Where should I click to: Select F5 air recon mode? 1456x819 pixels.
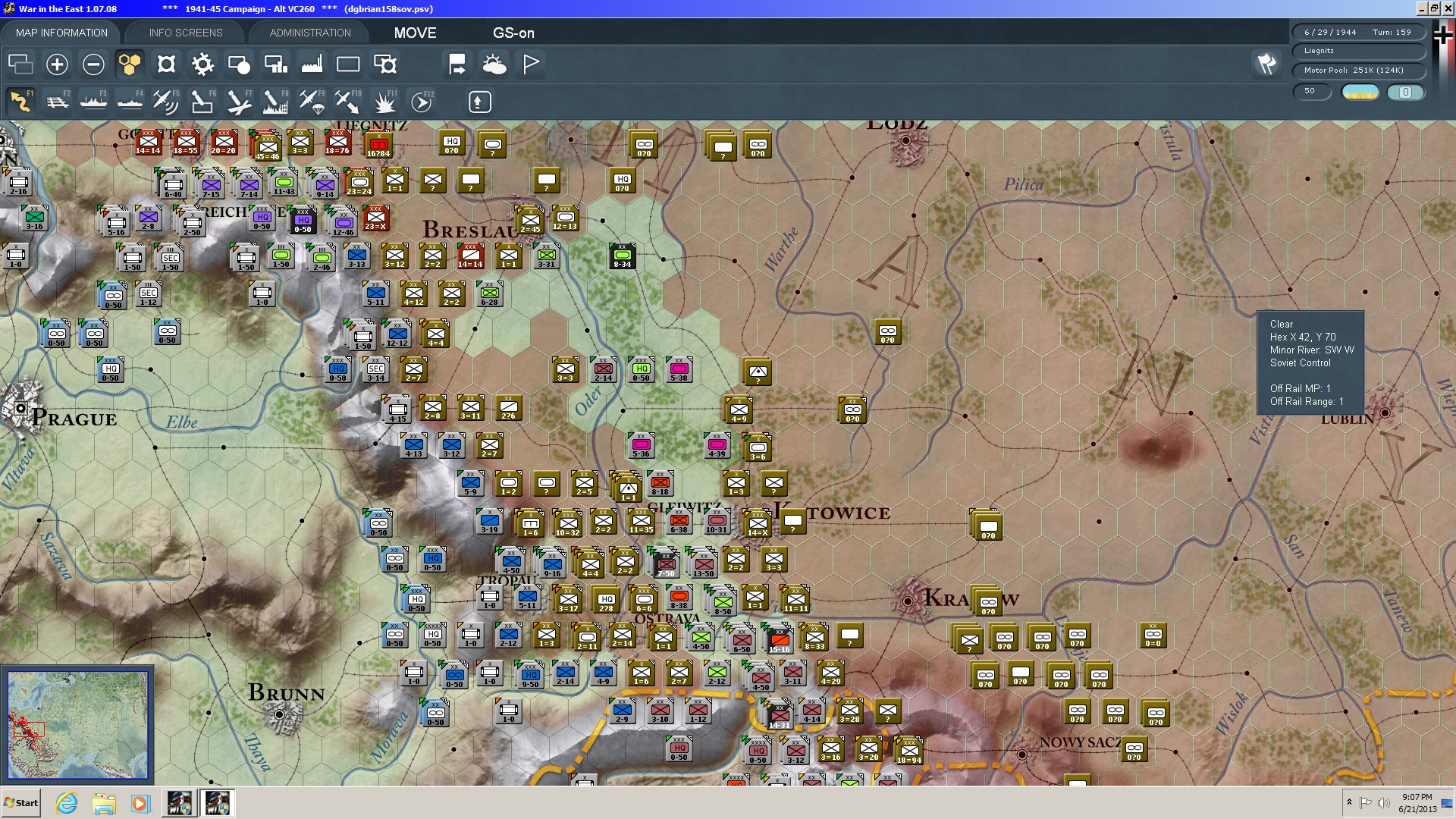(166, 102)
